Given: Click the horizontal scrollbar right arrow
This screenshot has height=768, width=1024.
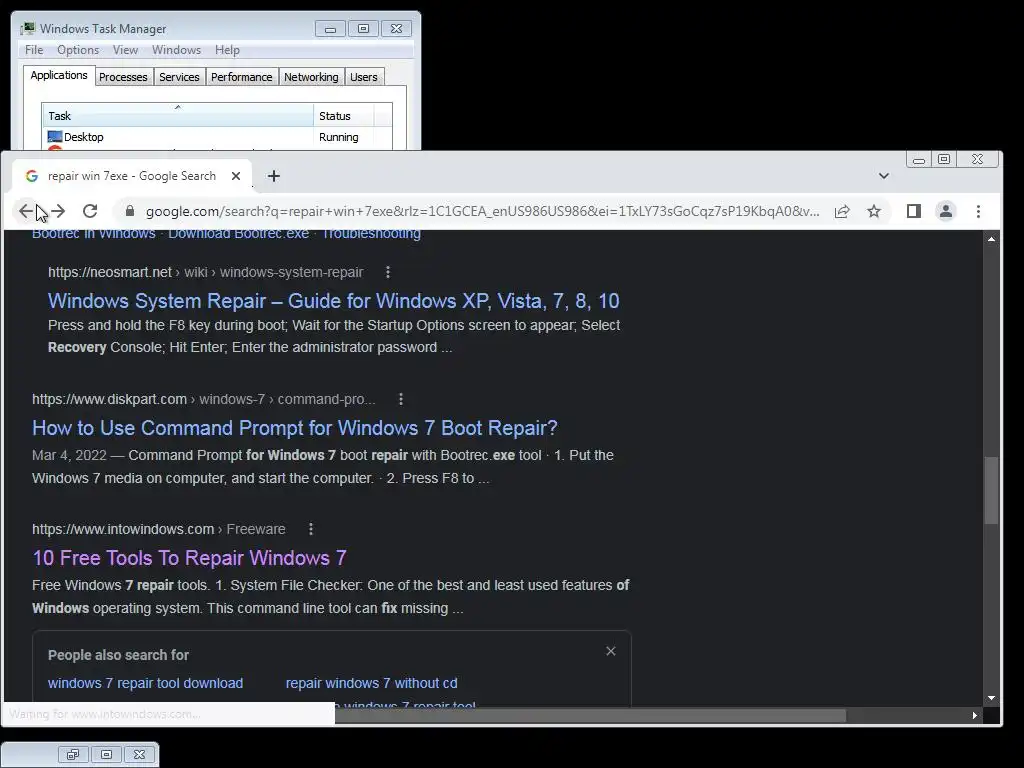Looking at the screenshot, I should tap(974, 715).
